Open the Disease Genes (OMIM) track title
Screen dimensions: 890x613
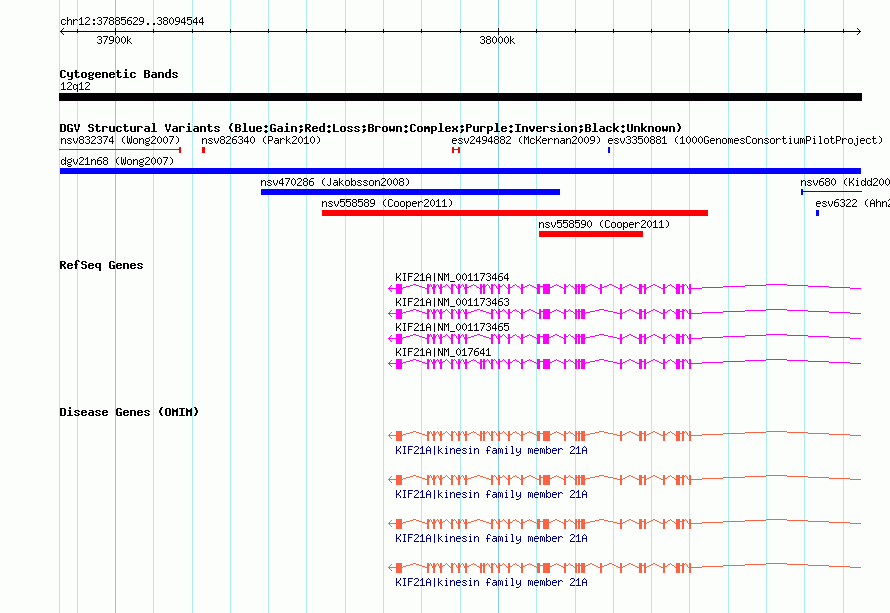pyautogui.click(x=129, y=412)
